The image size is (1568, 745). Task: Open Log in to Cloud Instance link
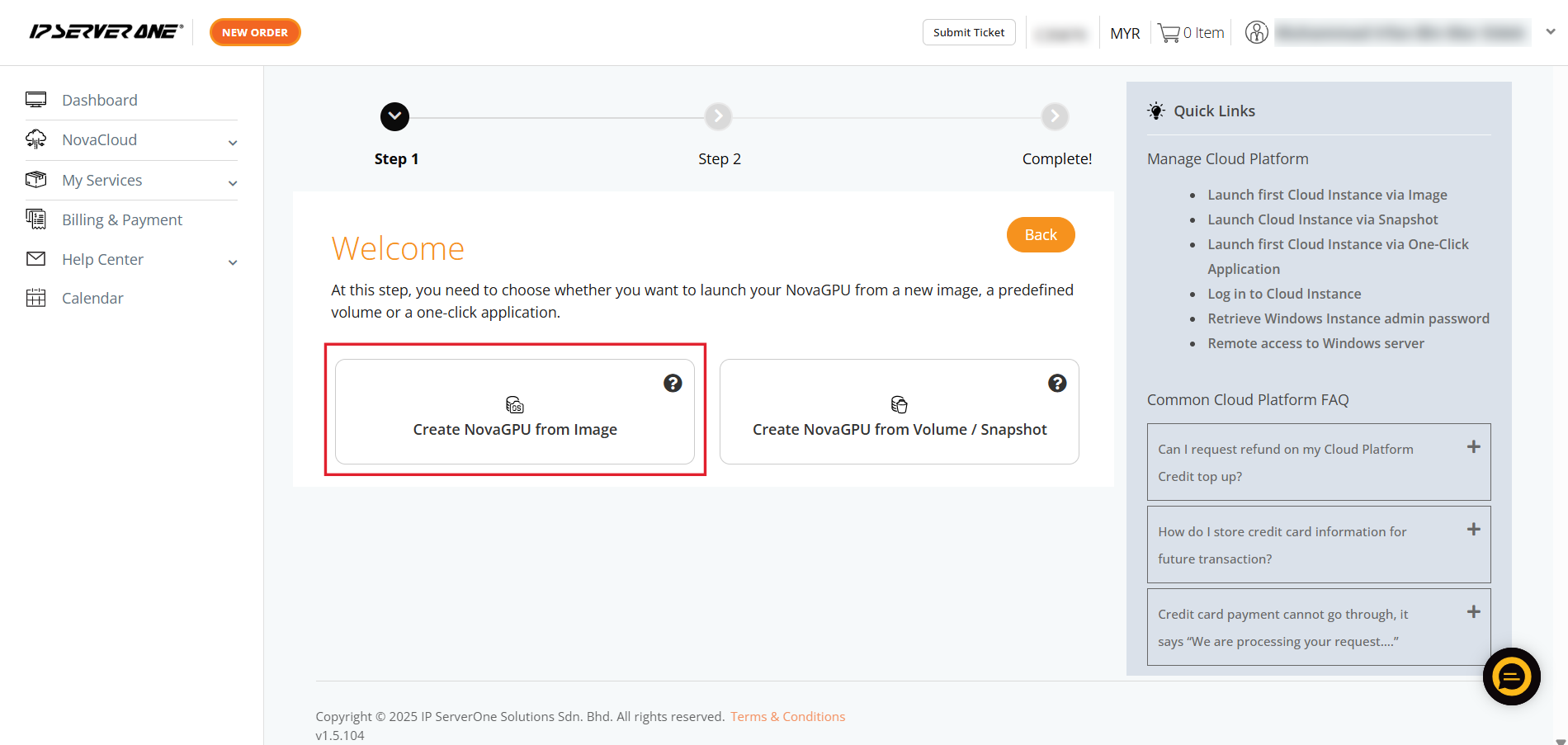pos(1284,294)
